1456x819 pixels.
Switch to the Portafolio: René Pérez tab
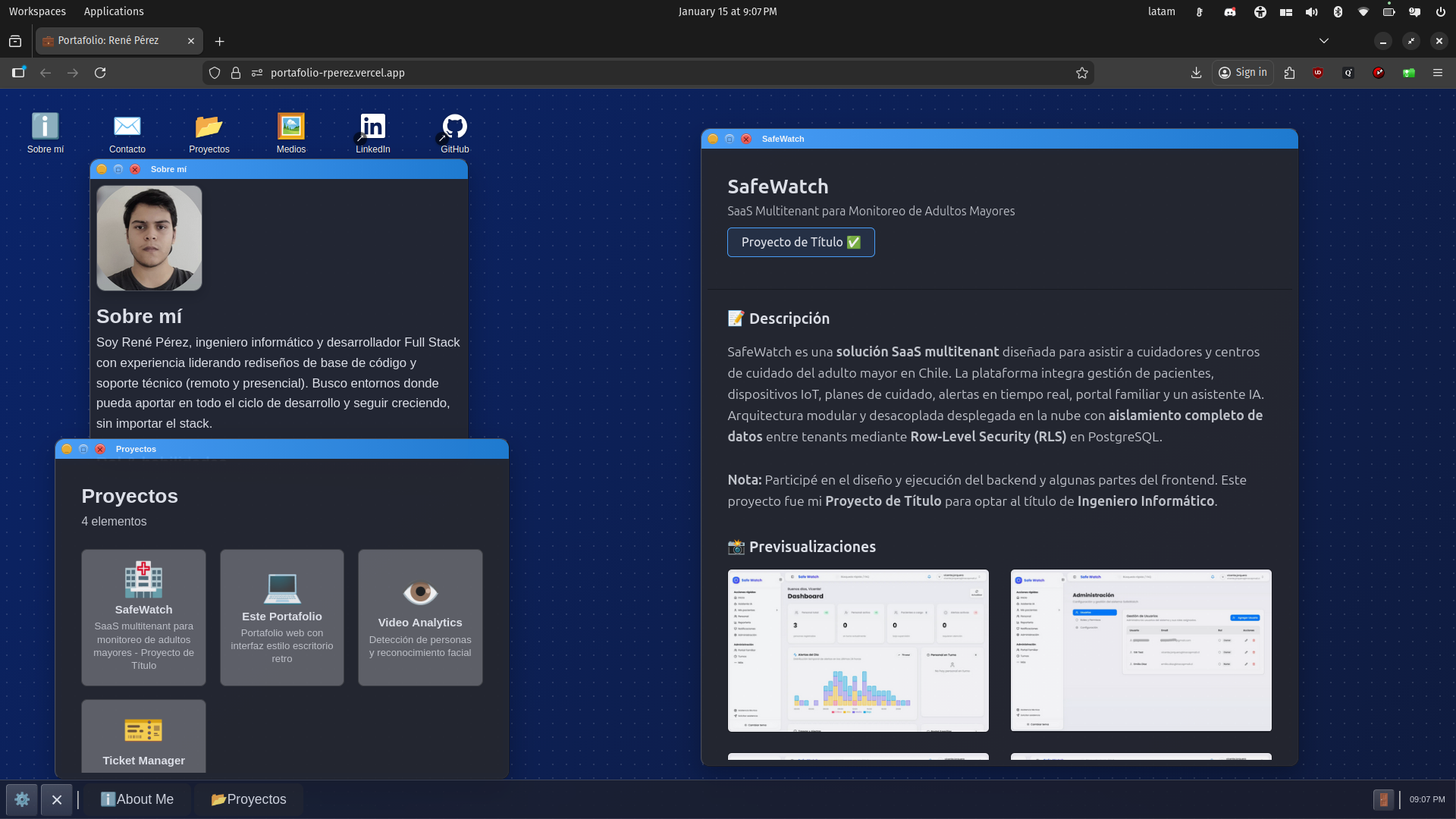coord(114,40)
